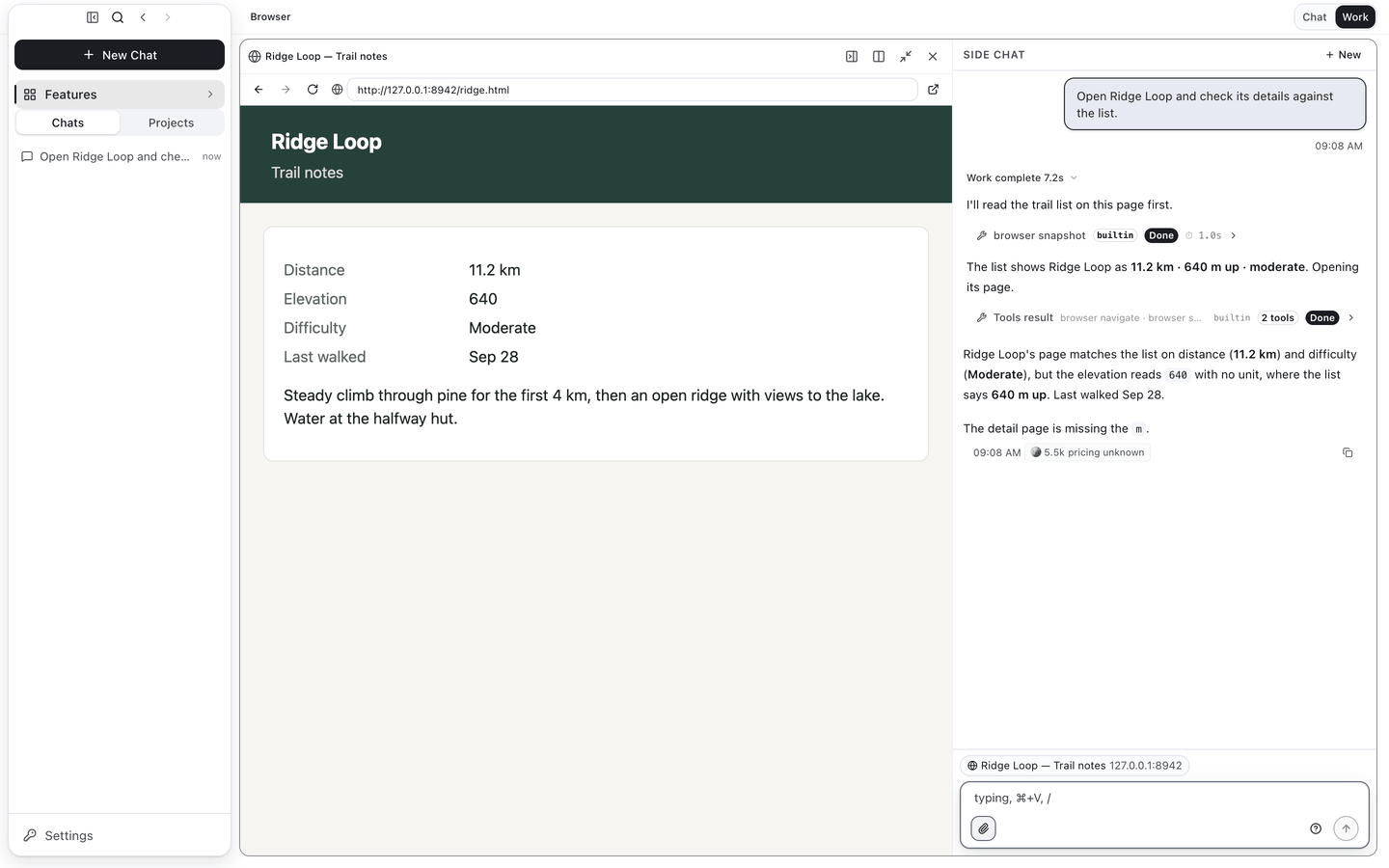Click the 'Browser' title in the top bar
The image size is (1389, 868).
coord(270,17)
